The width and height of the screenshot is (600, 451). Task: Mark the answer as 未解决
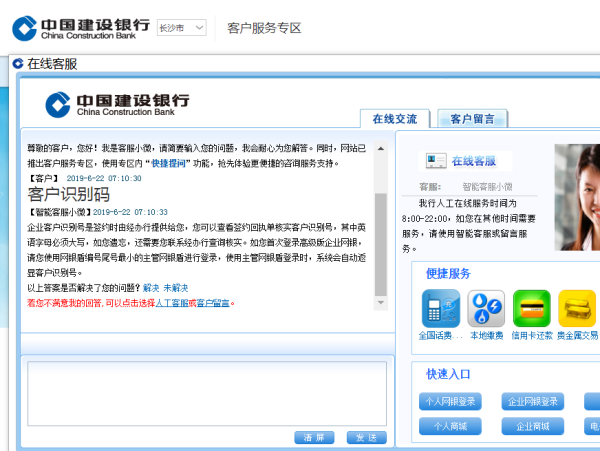[x=176, y=288]
